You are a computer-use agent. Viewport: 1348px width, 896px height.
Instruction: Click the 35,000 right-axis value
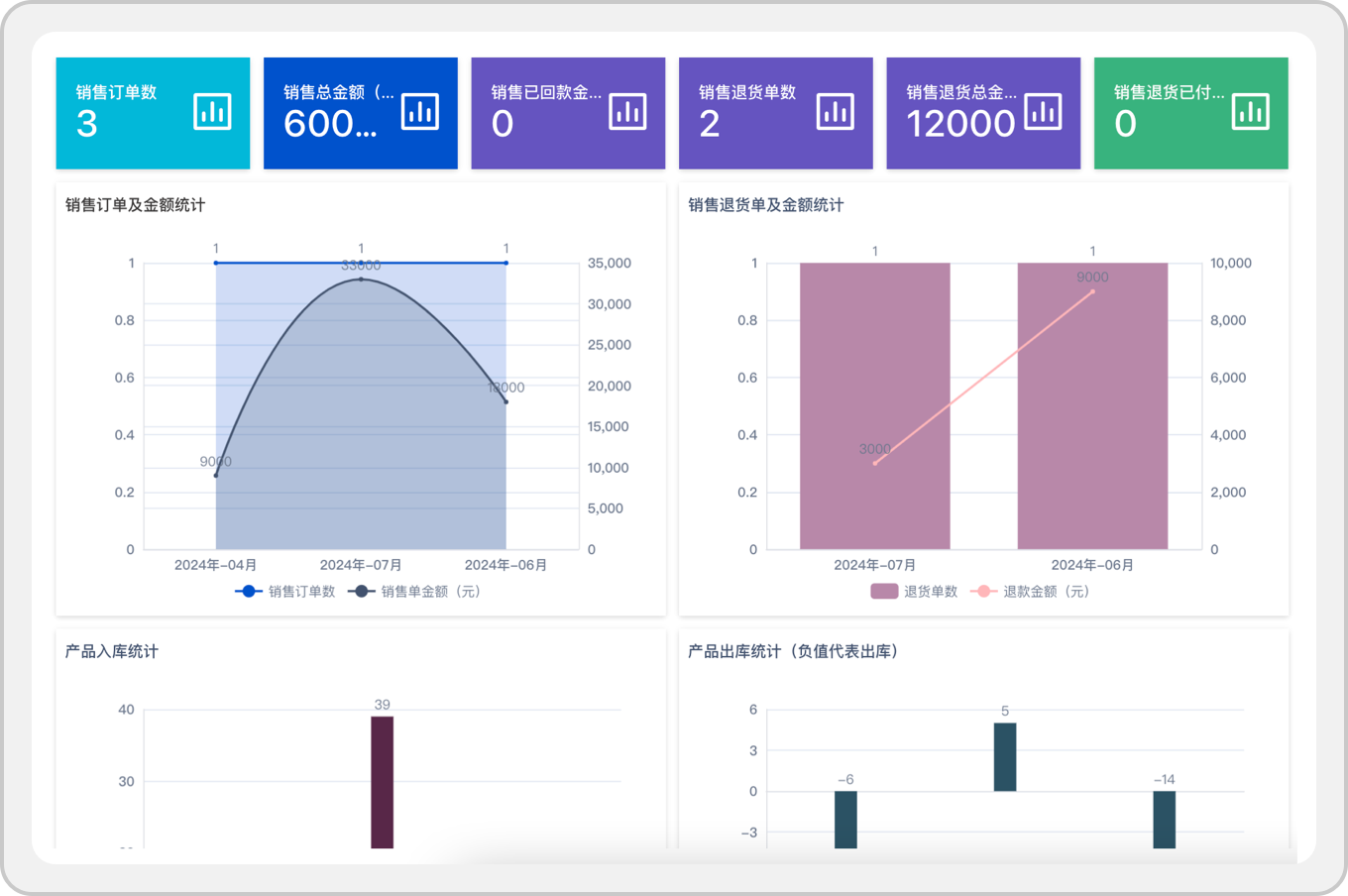tap(610, 264)
